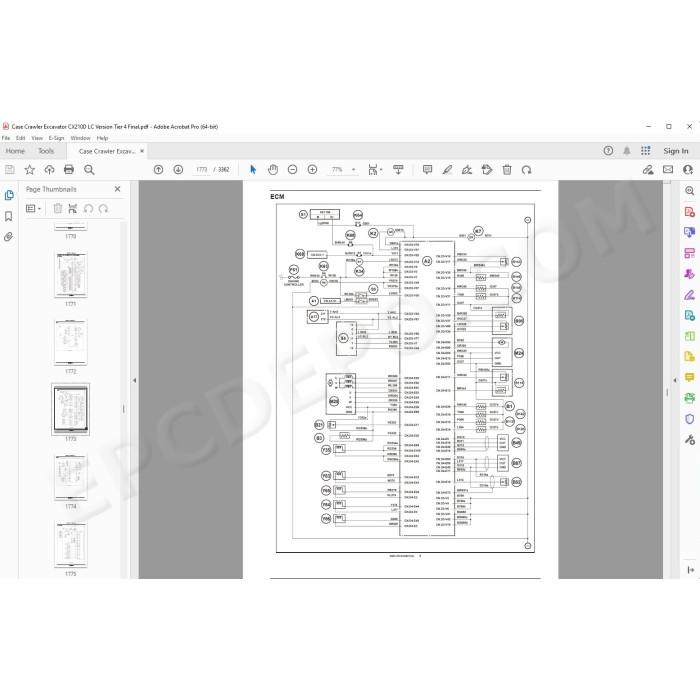Open the Edit menu
This screenshot has height=700, width=700.
pos(21,138)
